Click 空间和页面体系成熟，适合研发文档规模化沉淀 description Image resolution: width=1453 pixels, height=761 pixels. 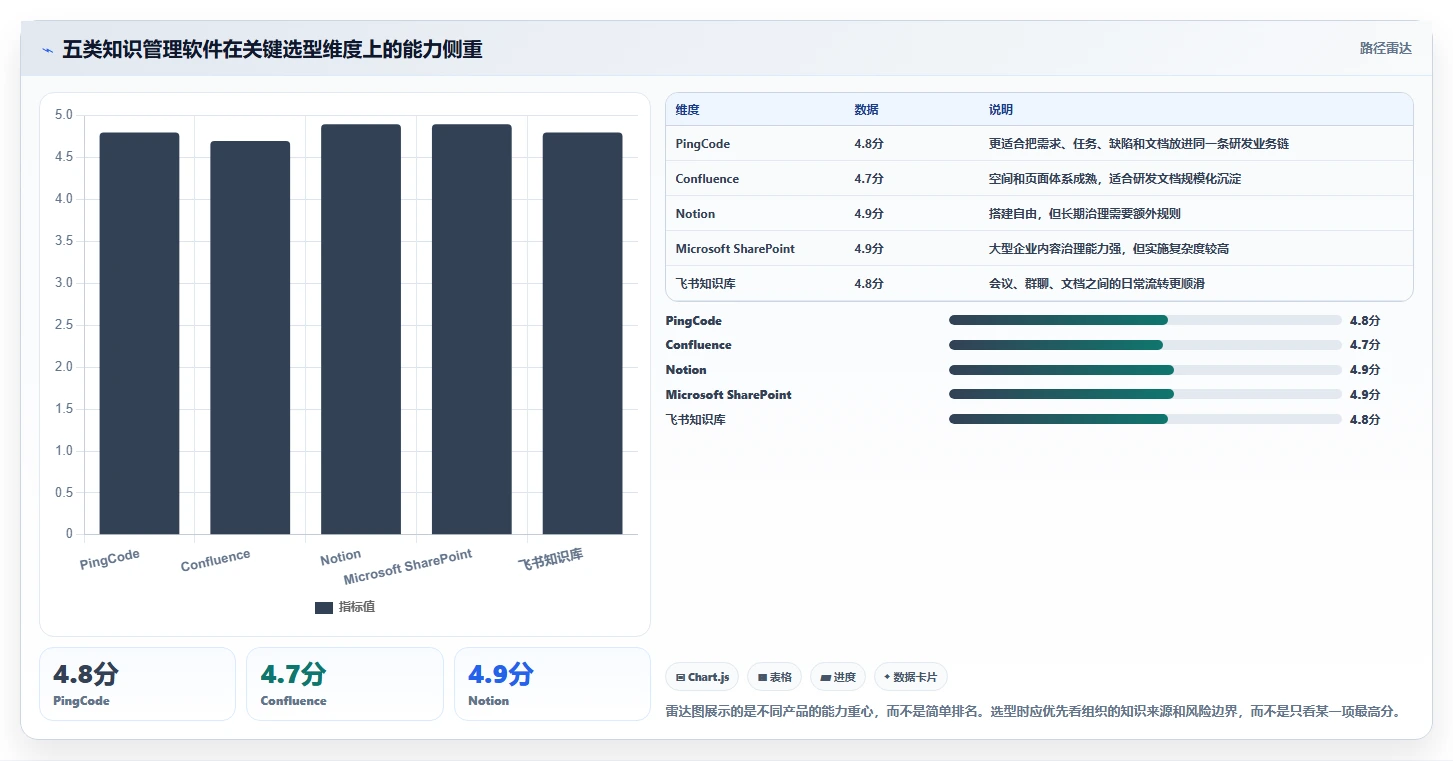click(1115, 179)
